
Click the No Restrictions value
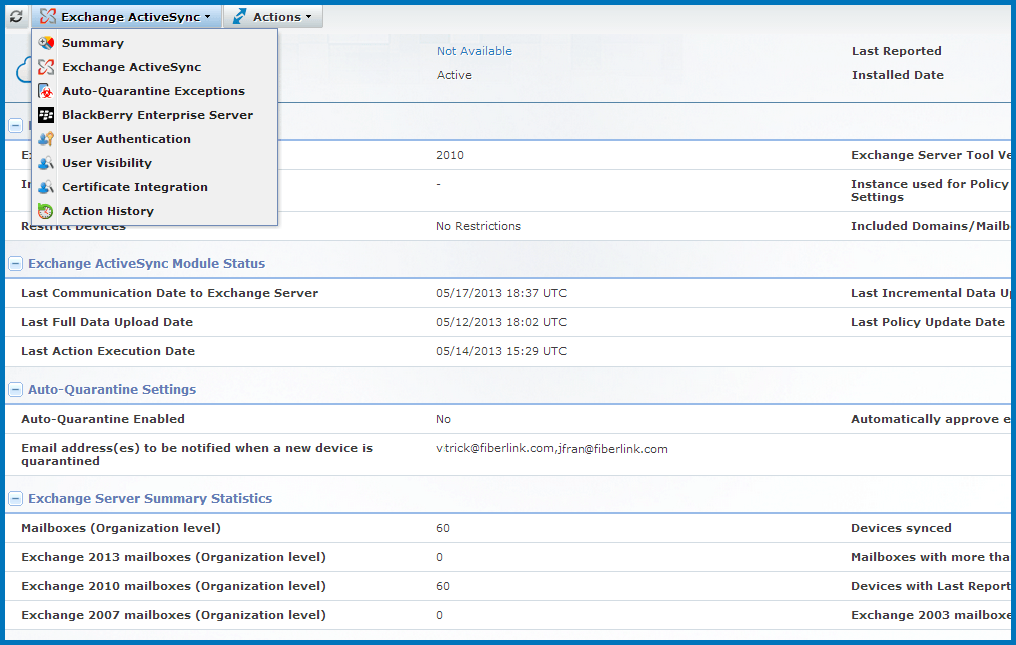(478, 226)
